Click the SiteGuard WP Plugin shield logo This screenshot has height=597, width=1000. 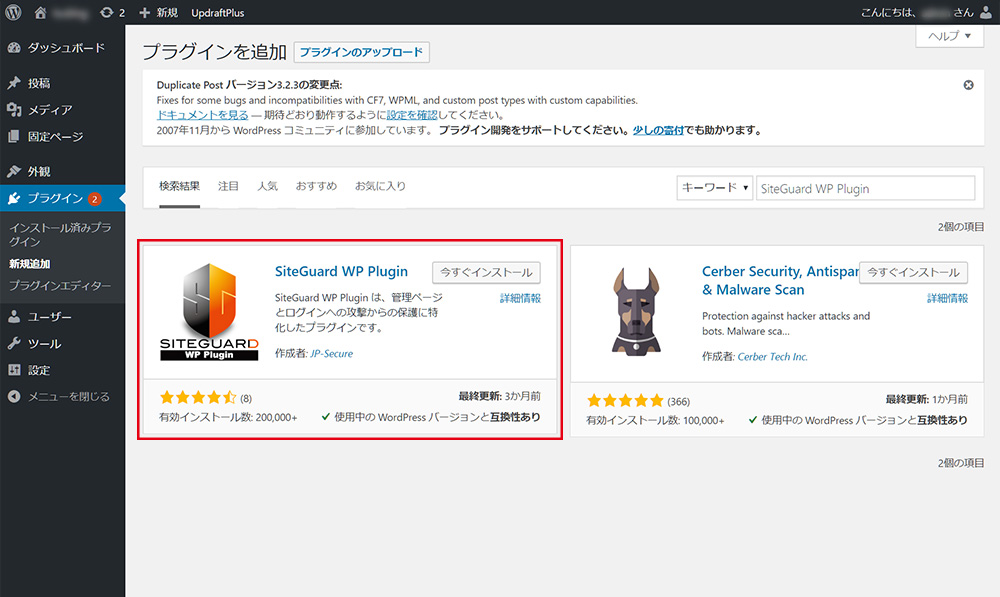coord(209,312)
